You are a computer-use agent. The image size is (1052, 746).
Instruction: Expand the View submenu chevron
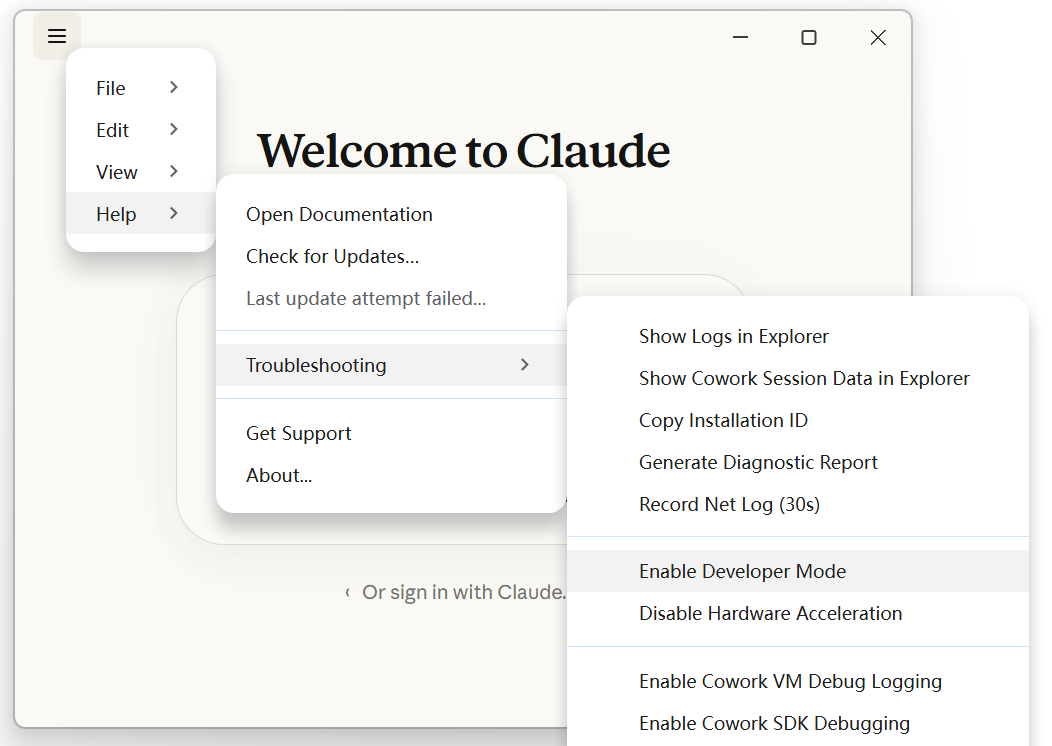coord(174,172)
